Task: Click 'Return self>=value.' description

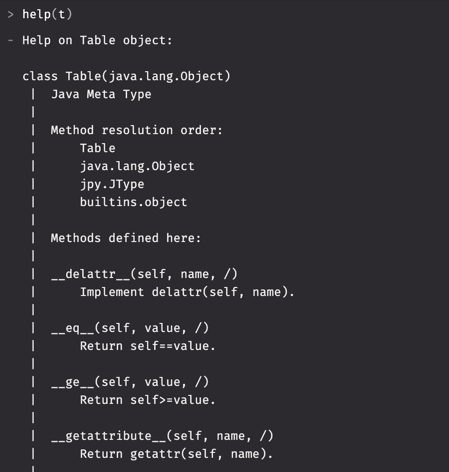Action: (x=148, y=400)
